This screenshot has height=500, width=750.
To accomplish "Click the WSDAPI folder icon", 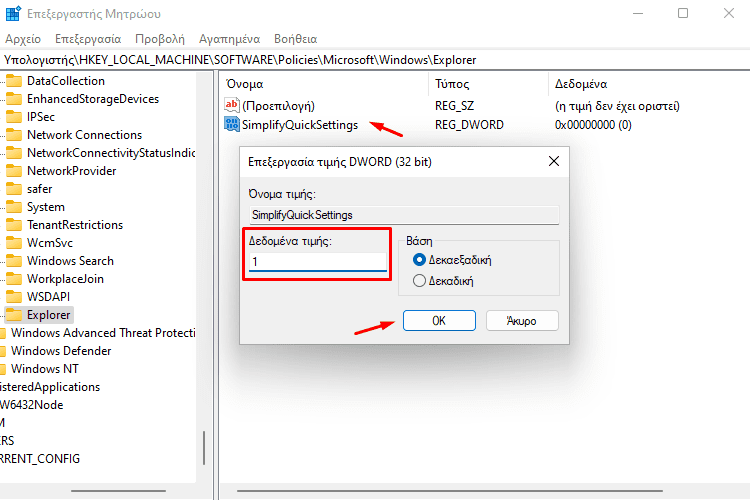I will click(x=14, y=297).
